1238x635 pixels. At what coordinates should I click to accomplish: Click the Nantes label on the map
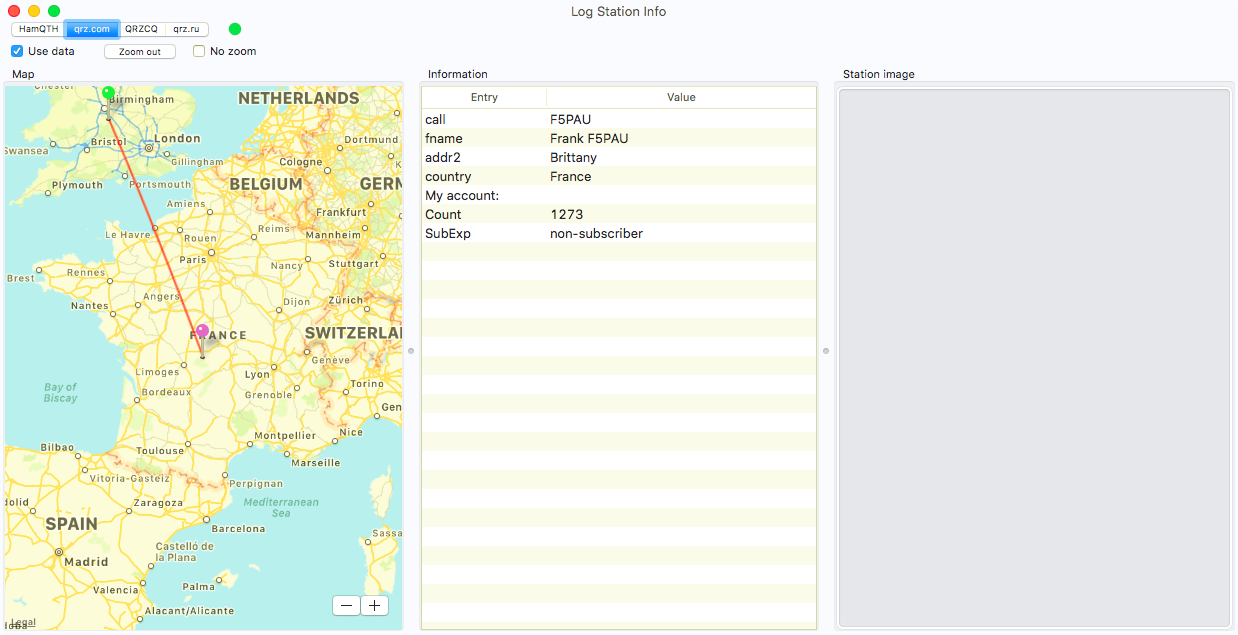click(90, 306)
